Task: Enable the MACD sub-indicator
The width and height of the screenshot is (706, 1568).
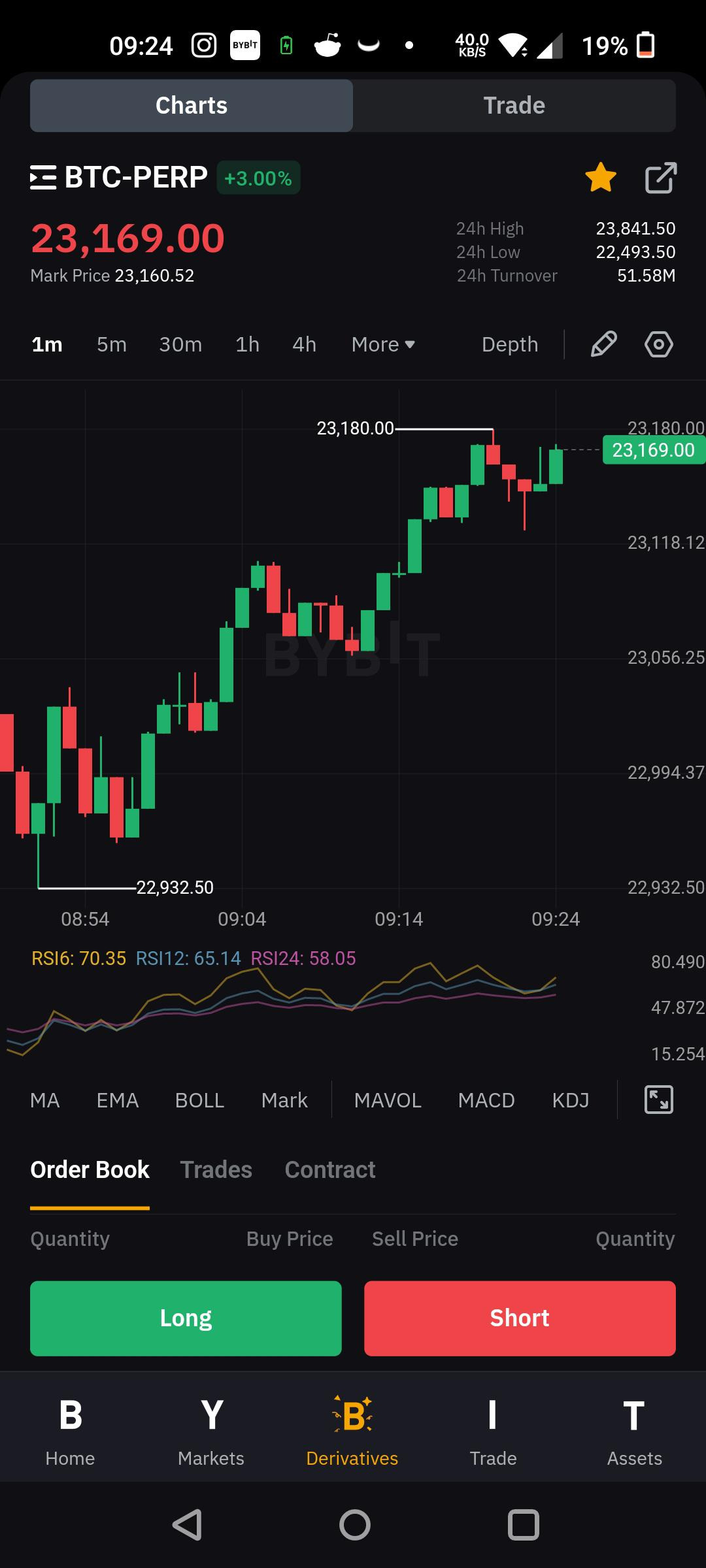Action: click(x=486, y=1100)
